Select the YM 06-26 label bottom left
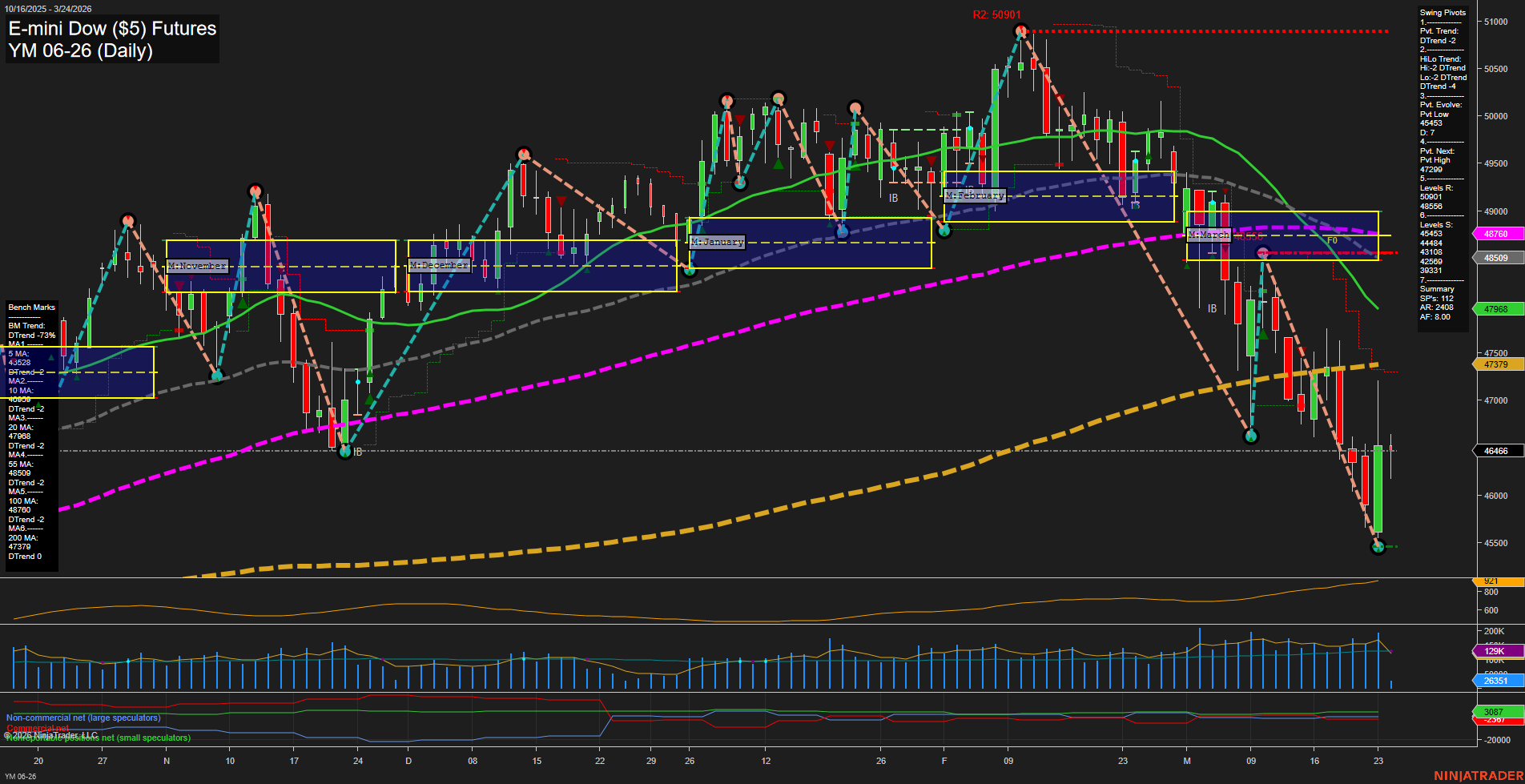The height and width of the screenshot is (784, 1525). pyautogui.click(x=21, y=776)
